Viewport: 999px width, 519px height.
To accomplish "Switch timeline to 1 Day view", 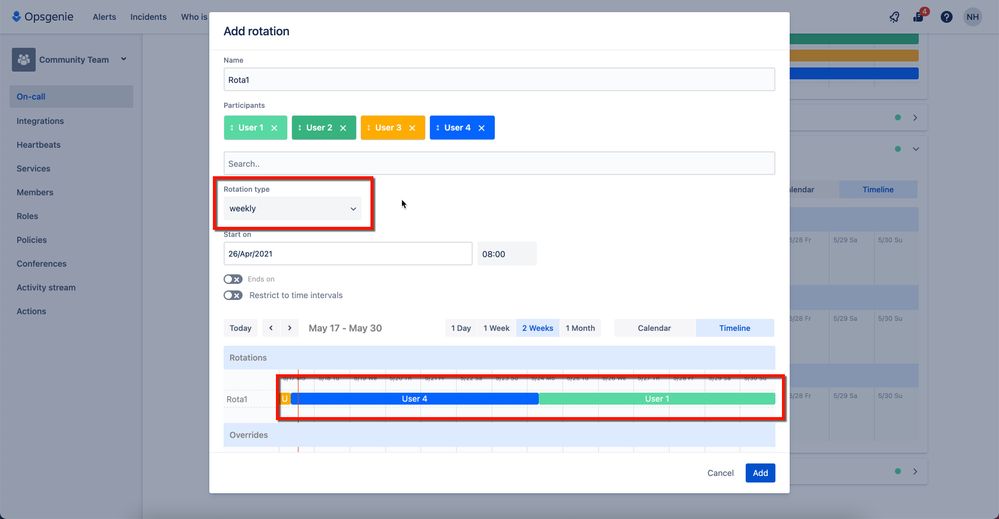I will (x=461, y=328).
